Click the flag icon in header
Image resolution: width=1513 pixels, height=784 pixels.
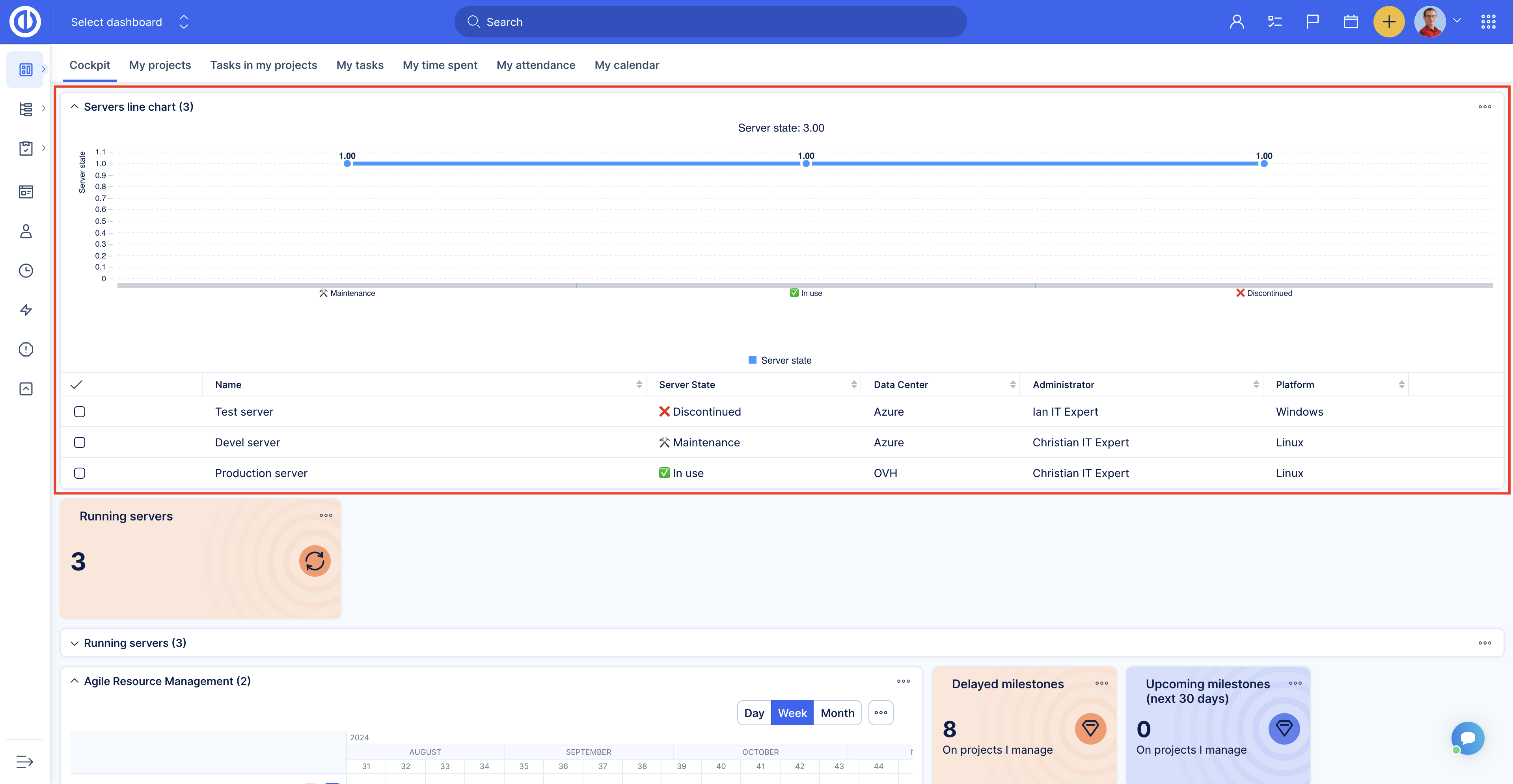coord(1312,22)
